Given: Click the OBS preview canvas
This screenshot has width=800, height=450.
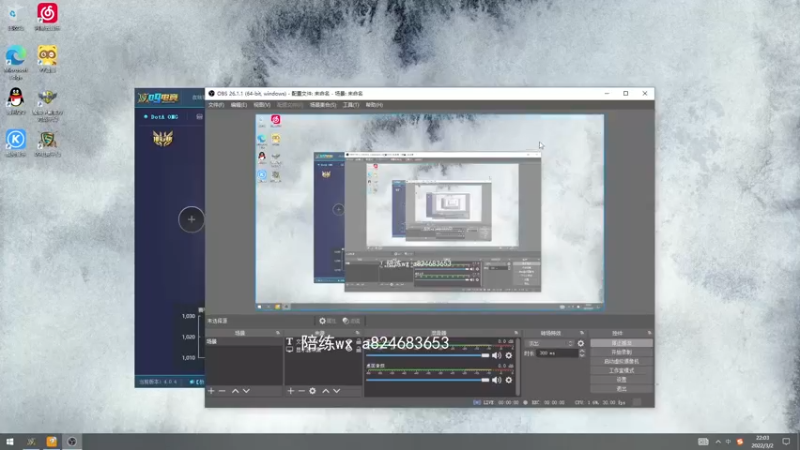Looking at the screenshot, I should tap(430, 212).
